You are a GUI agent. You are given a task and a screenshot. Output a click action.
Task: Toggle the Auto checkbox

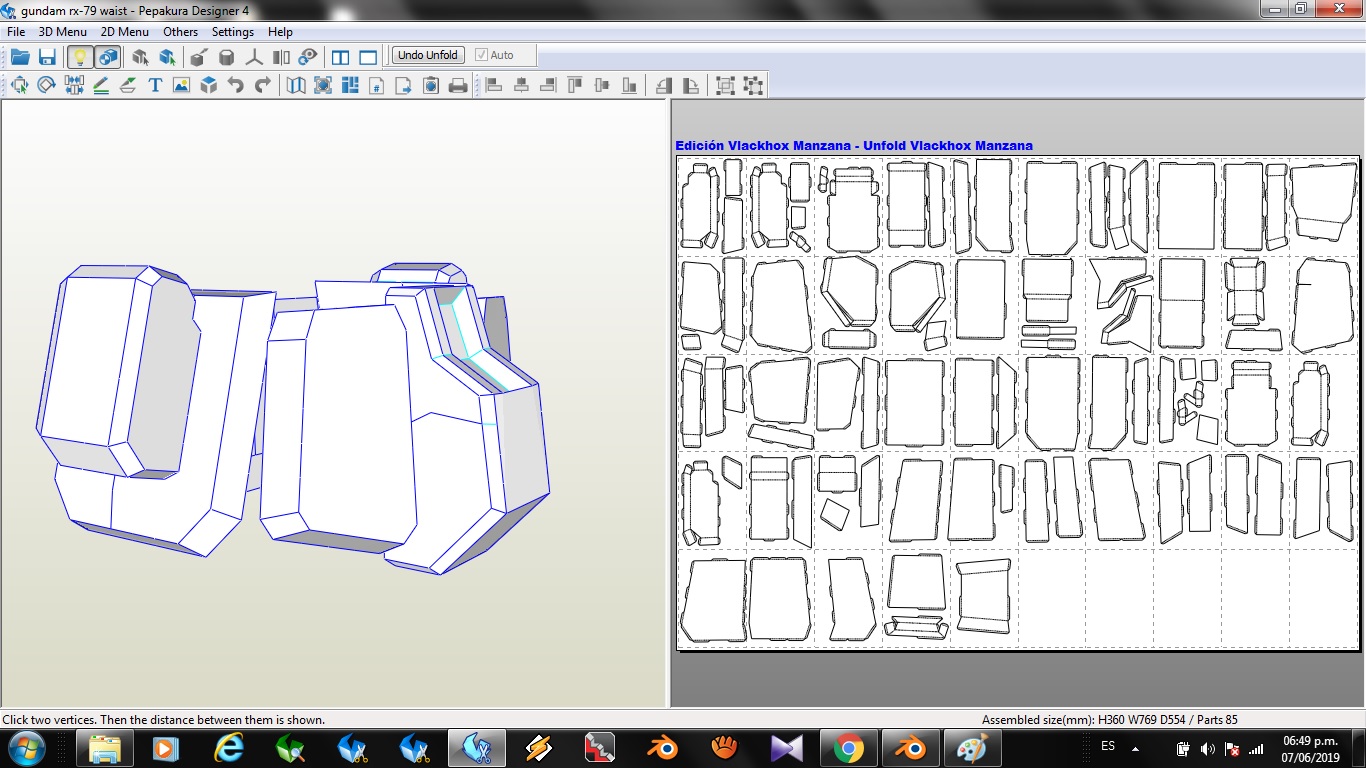[494, 55]
